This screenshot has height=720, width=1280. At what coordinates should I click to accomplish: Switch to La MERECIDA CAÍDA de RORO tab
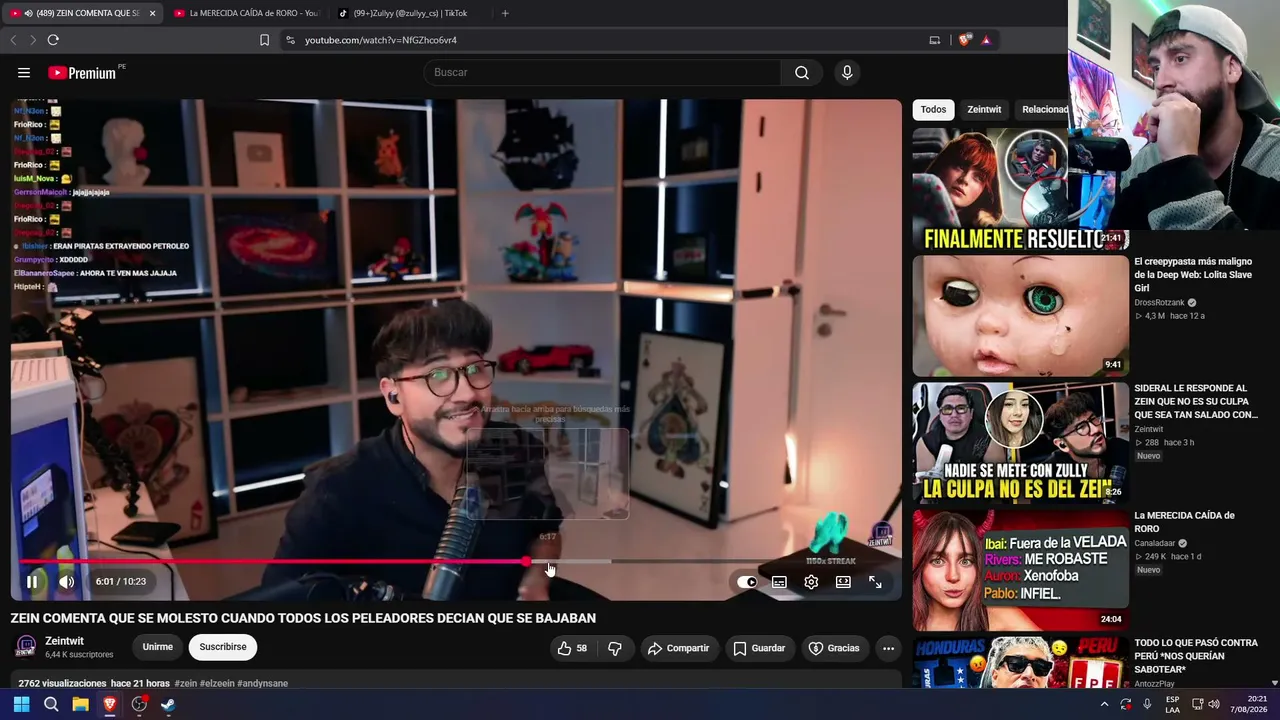pyautogui.click(x=245, y=13)
